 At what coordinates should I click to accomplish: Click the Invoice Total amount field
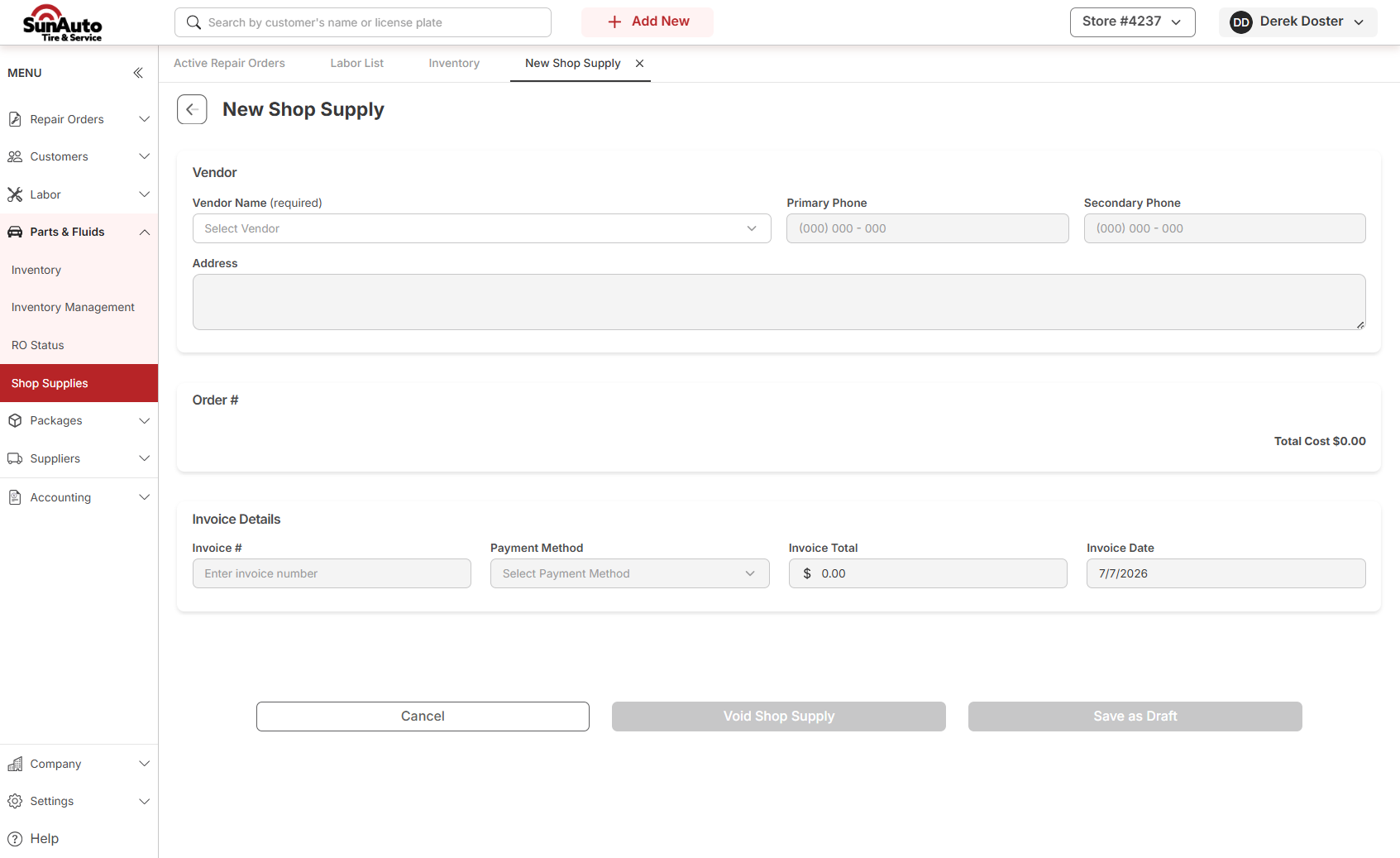click(928, 573)
